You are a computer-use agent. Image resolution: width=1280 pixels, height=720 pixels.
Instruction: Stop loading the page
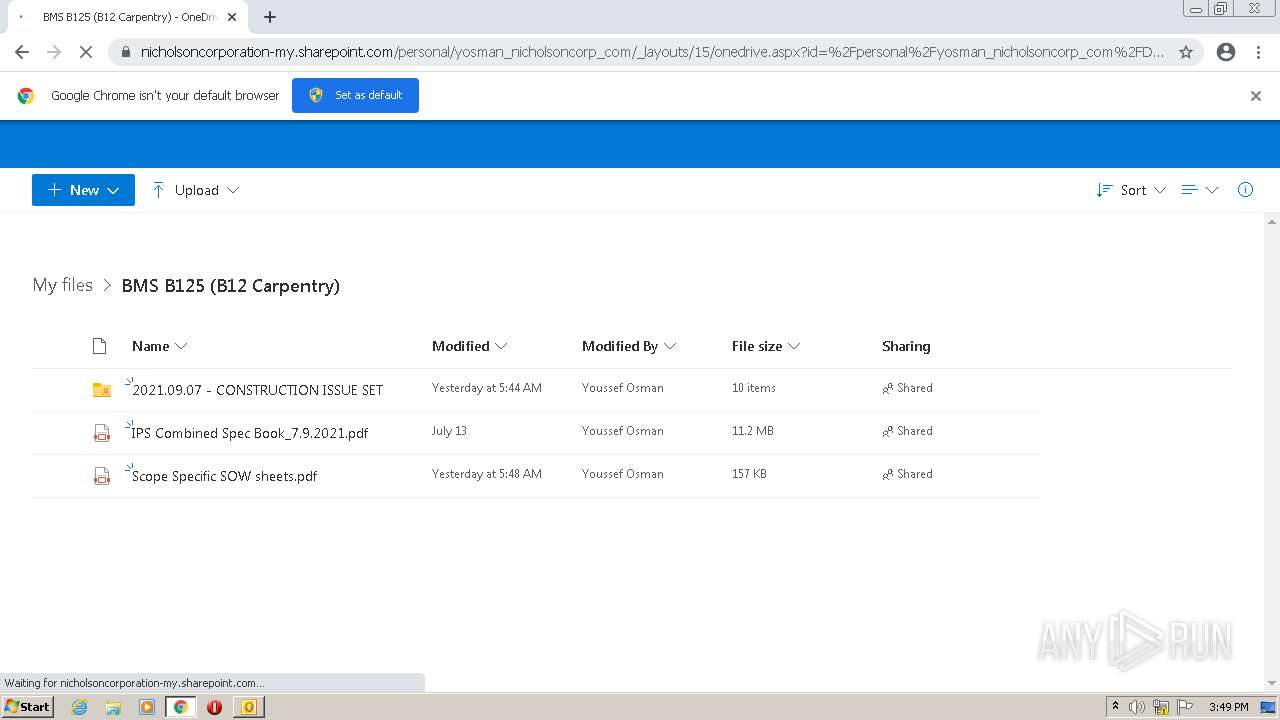coord(86,52)
